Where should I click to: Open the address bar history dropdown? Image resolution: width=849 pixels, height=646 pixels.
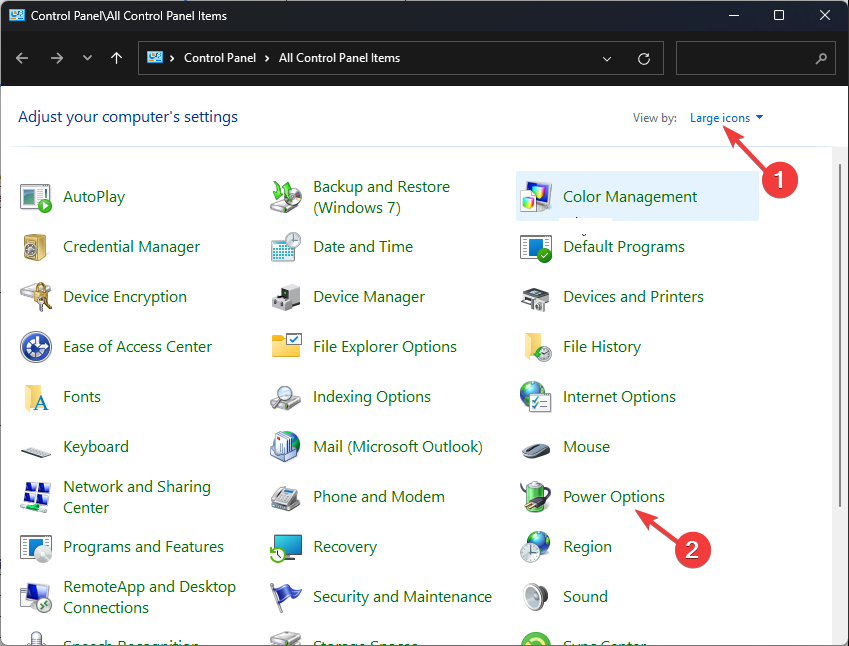pyautogui.click(x=607, y=59)
